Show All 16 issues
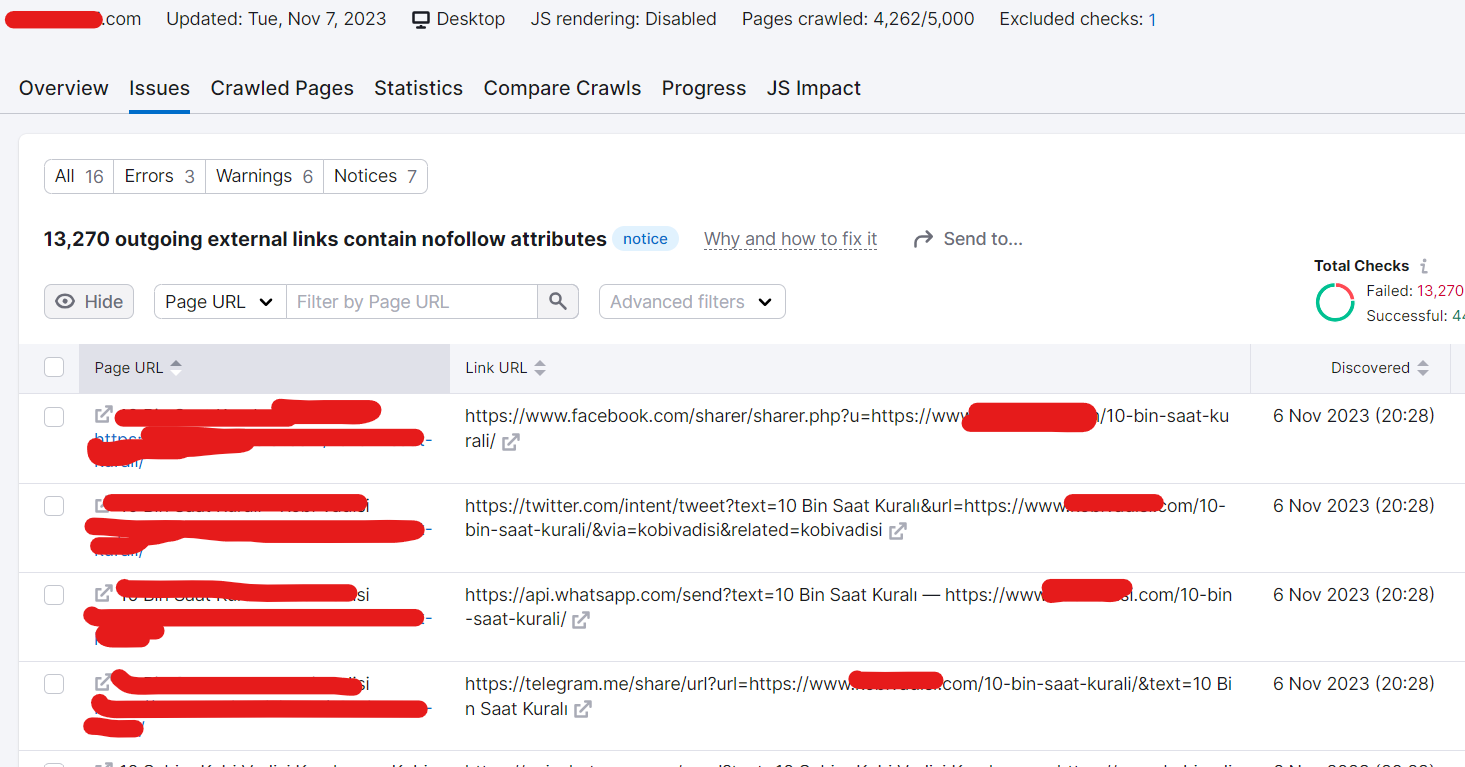The image size is (1465, 767). point(79,176)
